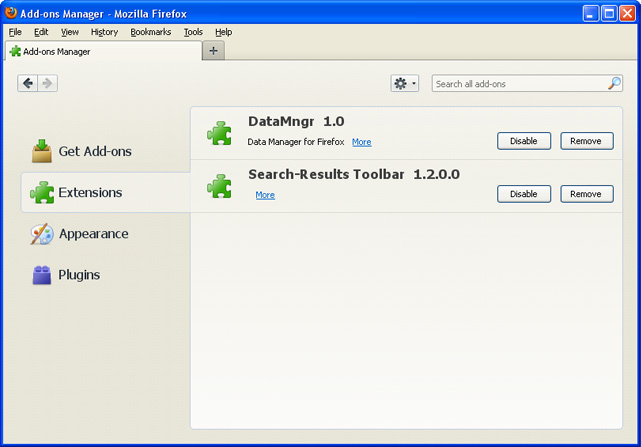Open the File menu
This screenshot has height=447, width=641.
(x=15, y=32)
